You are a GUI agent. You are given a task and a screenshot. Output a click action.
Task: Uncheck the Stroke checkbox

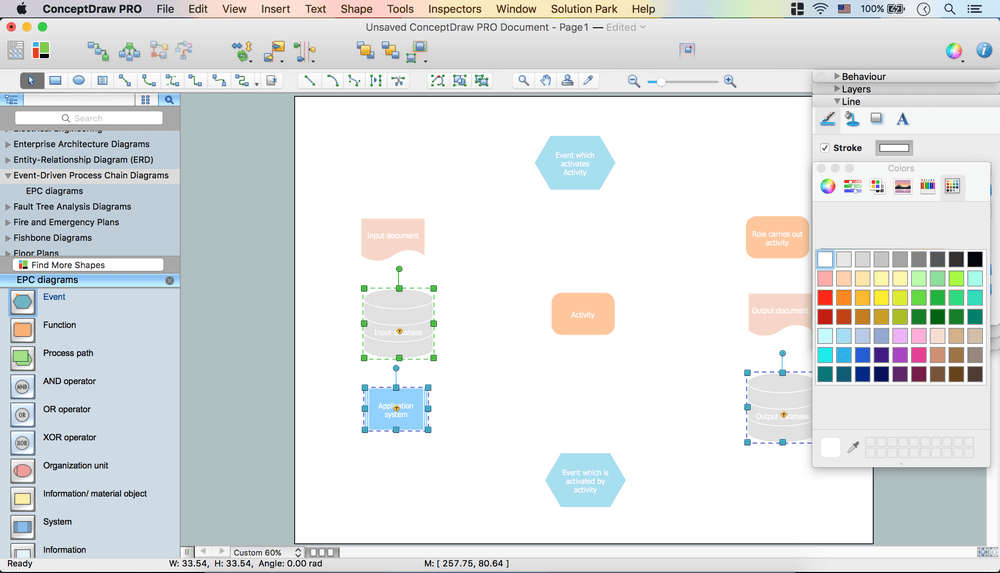[x=825, y=148]
